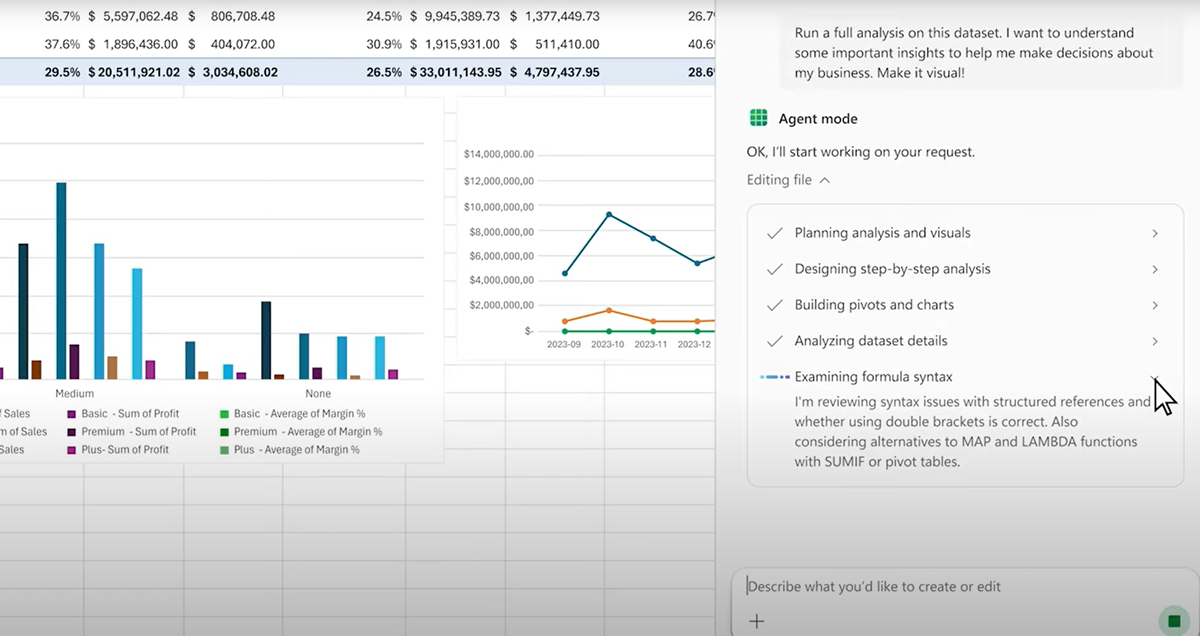This screenshot has width=1200, height=636.
Task: Expand Building pivots and charts chevron
Action: (x=1154, y=305)
